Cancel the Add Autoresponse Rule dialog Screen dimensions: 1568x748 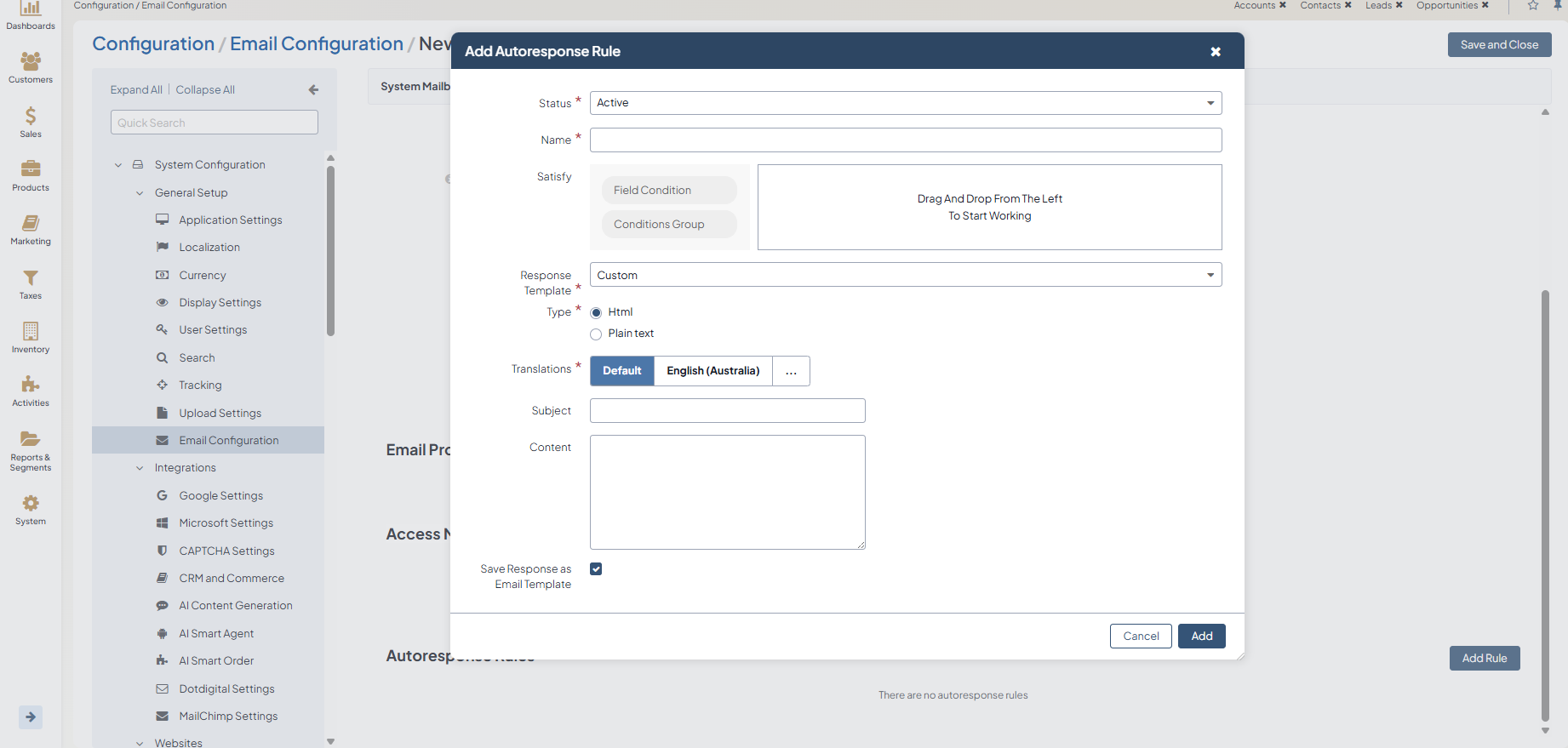(1140, 637)
